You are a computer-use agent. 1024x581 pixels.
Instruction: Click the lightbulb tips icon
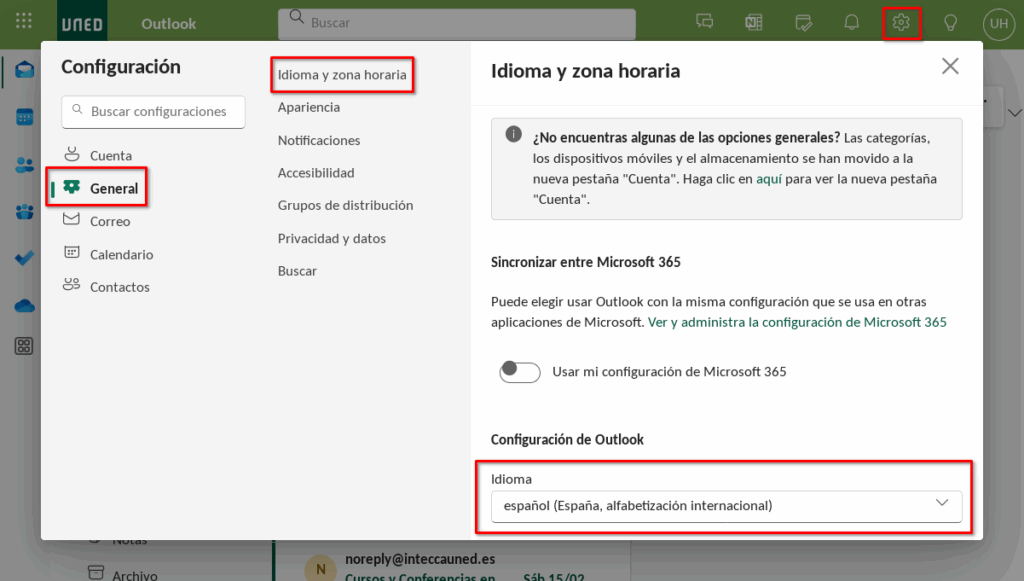(x=950, y=22)
